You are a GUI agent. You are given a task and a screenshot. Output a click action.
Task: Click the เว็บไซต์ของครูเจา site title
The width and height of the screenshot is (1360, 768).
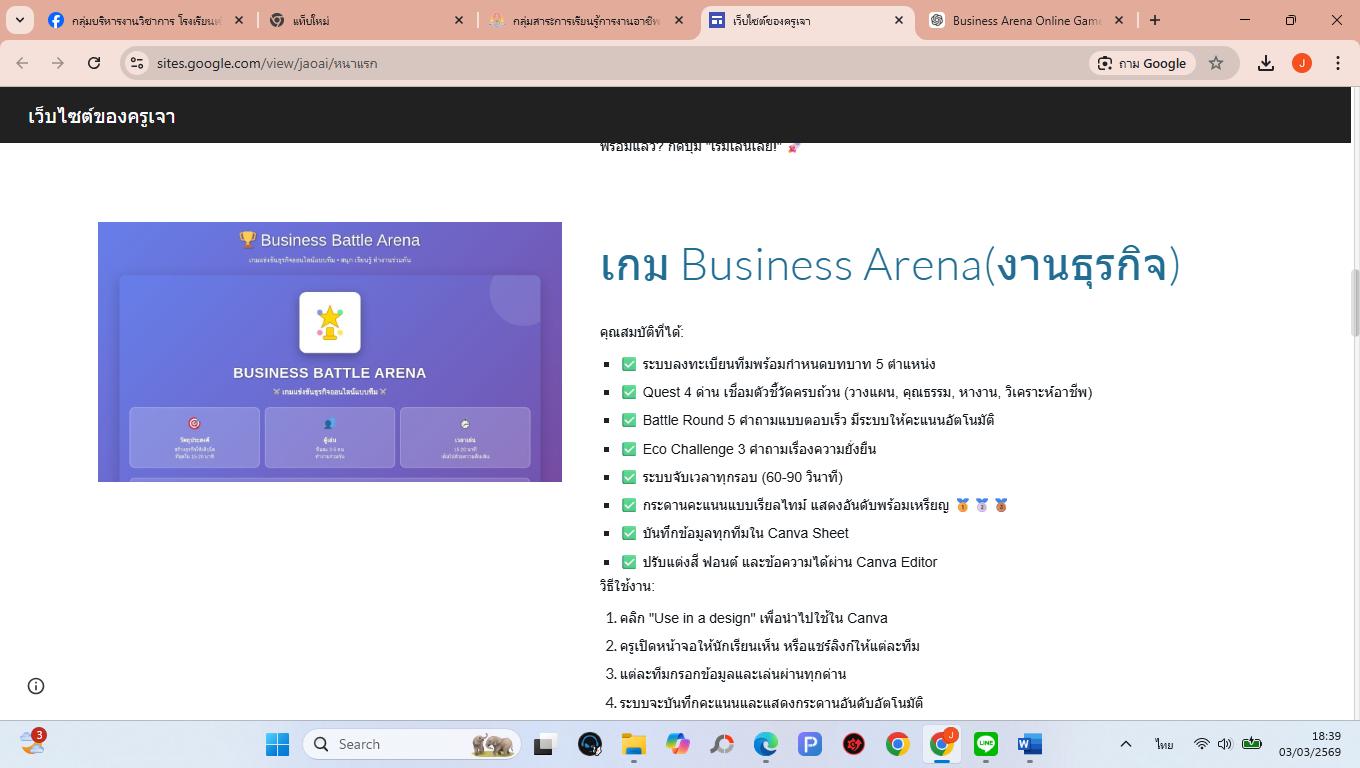click(x=102, y=116)
